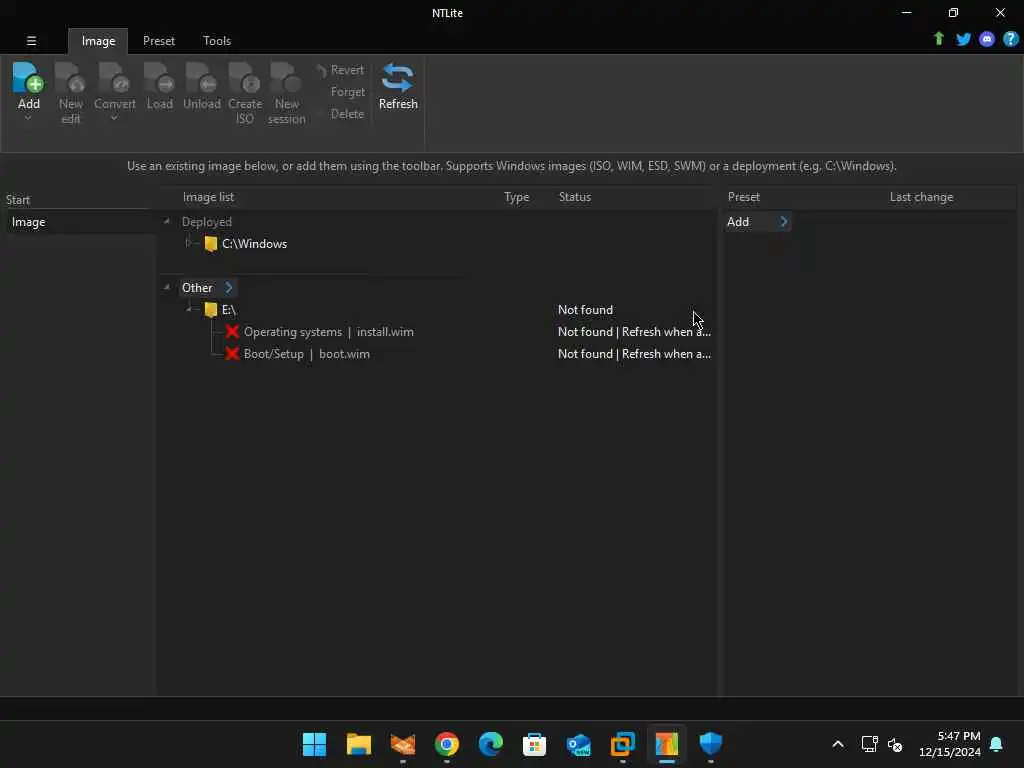Switch to the Image tab
The height and width of the screenshot is (768, 1024).
(98, 40)
